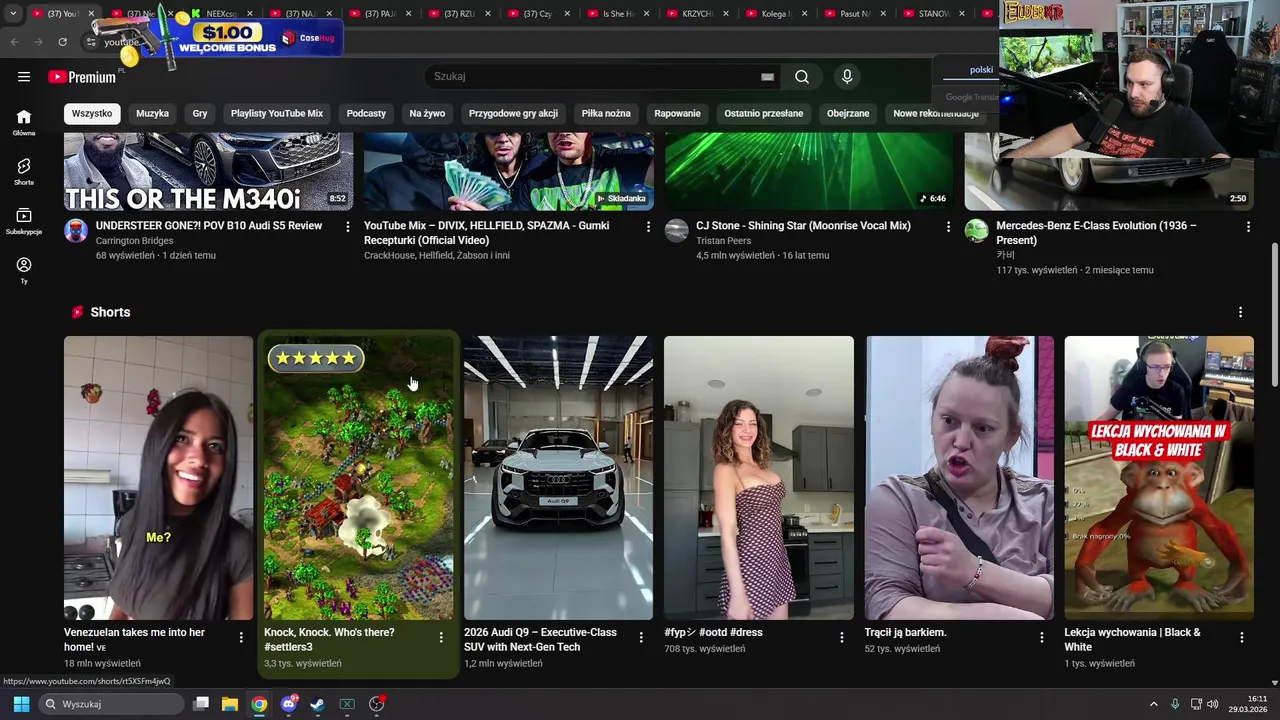
Task: Select the Na żywo filter chip
Action: click(x=427, y=113)
